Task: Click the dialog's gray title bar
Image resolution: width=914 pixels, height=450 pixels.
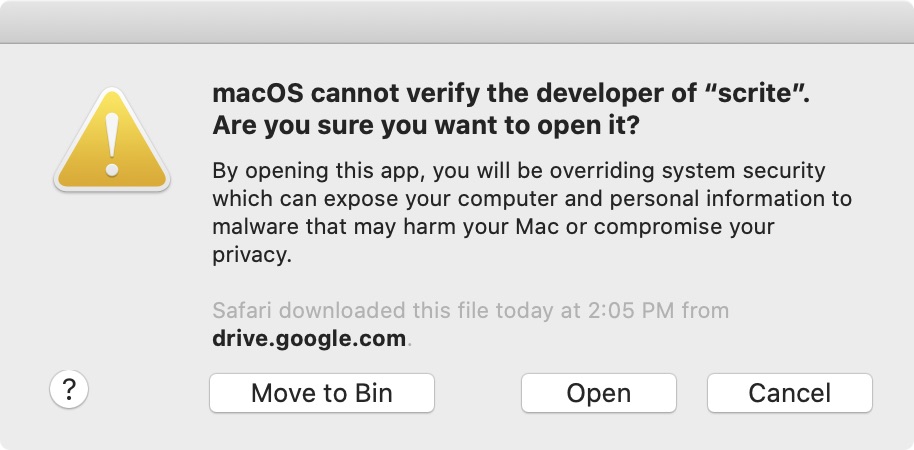Action: click(x=457, y=22)
